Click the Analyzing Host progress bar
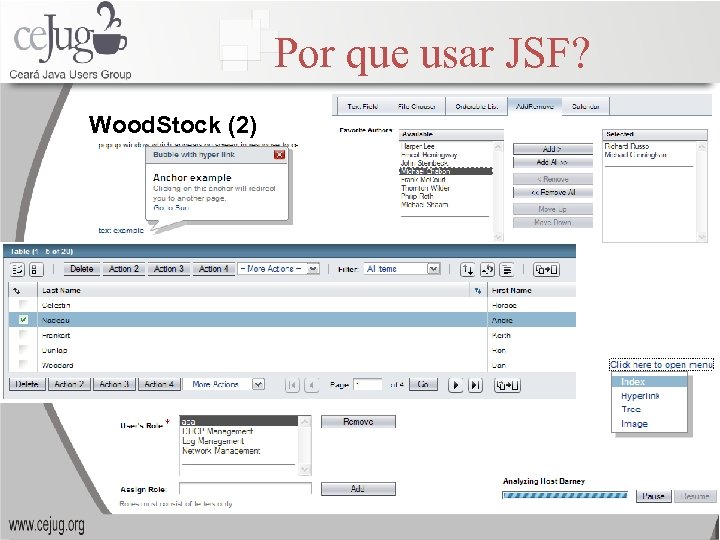This screenshot has width=720, height=540. (x=565, y=495)
